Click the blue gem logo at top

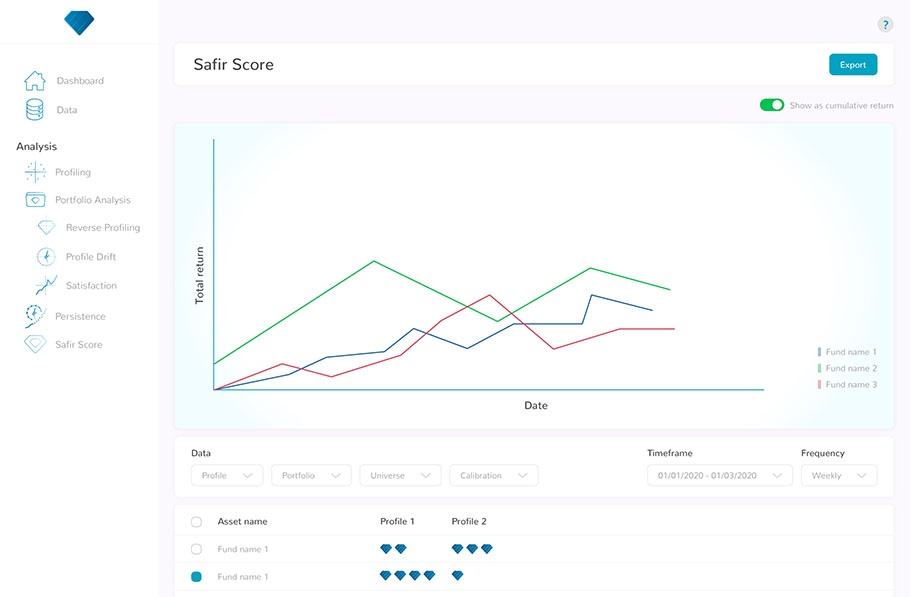tap(78, 21)
